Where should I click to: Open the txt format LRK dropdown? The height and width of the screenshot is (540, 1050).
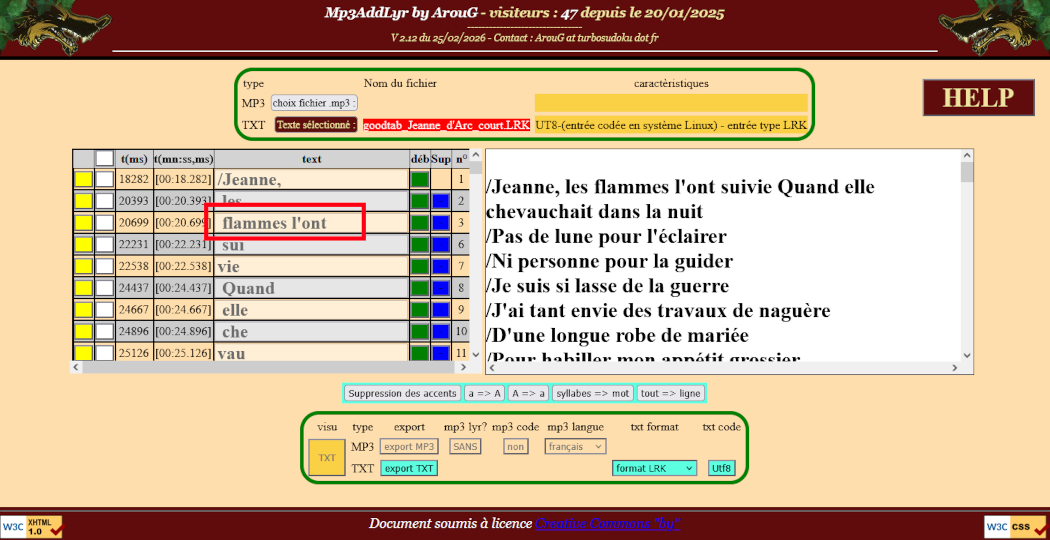[655, 468]
